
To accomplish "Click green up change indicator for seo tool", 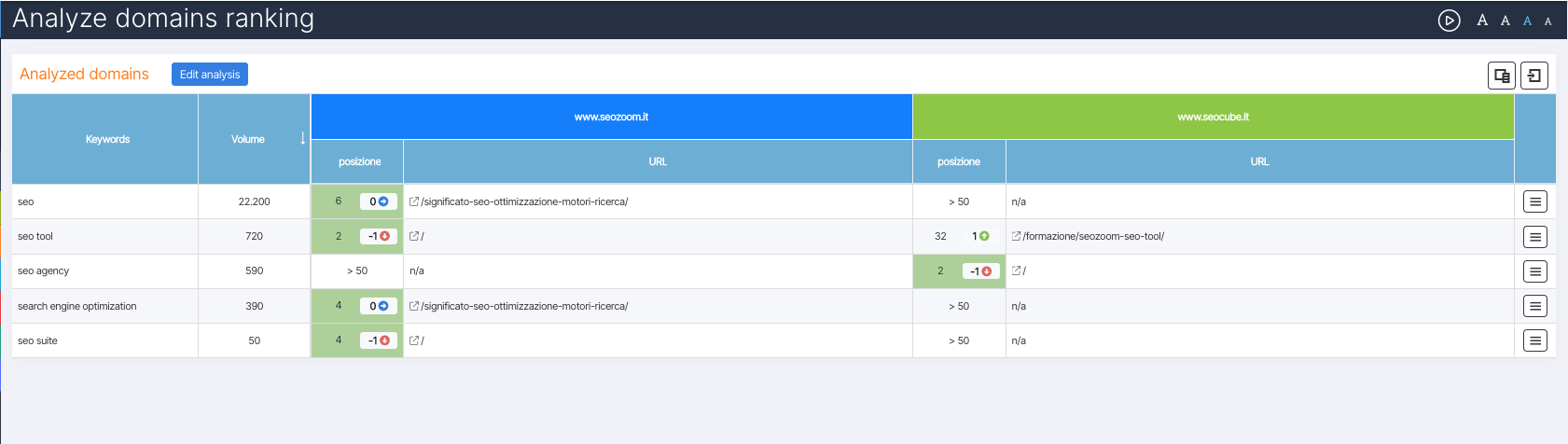I will pyautogui.click(x=980, y=236).
